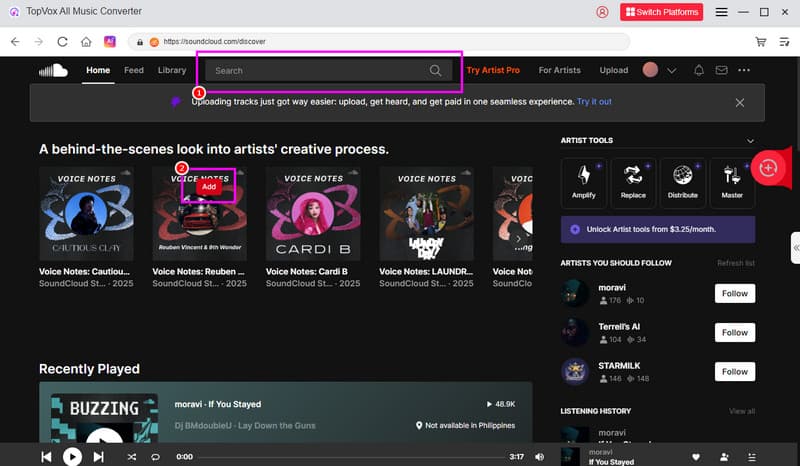Click the red Add button on the Reuben Vincent cover
This screenshot has width=800, height=466.
click(209, 187)
